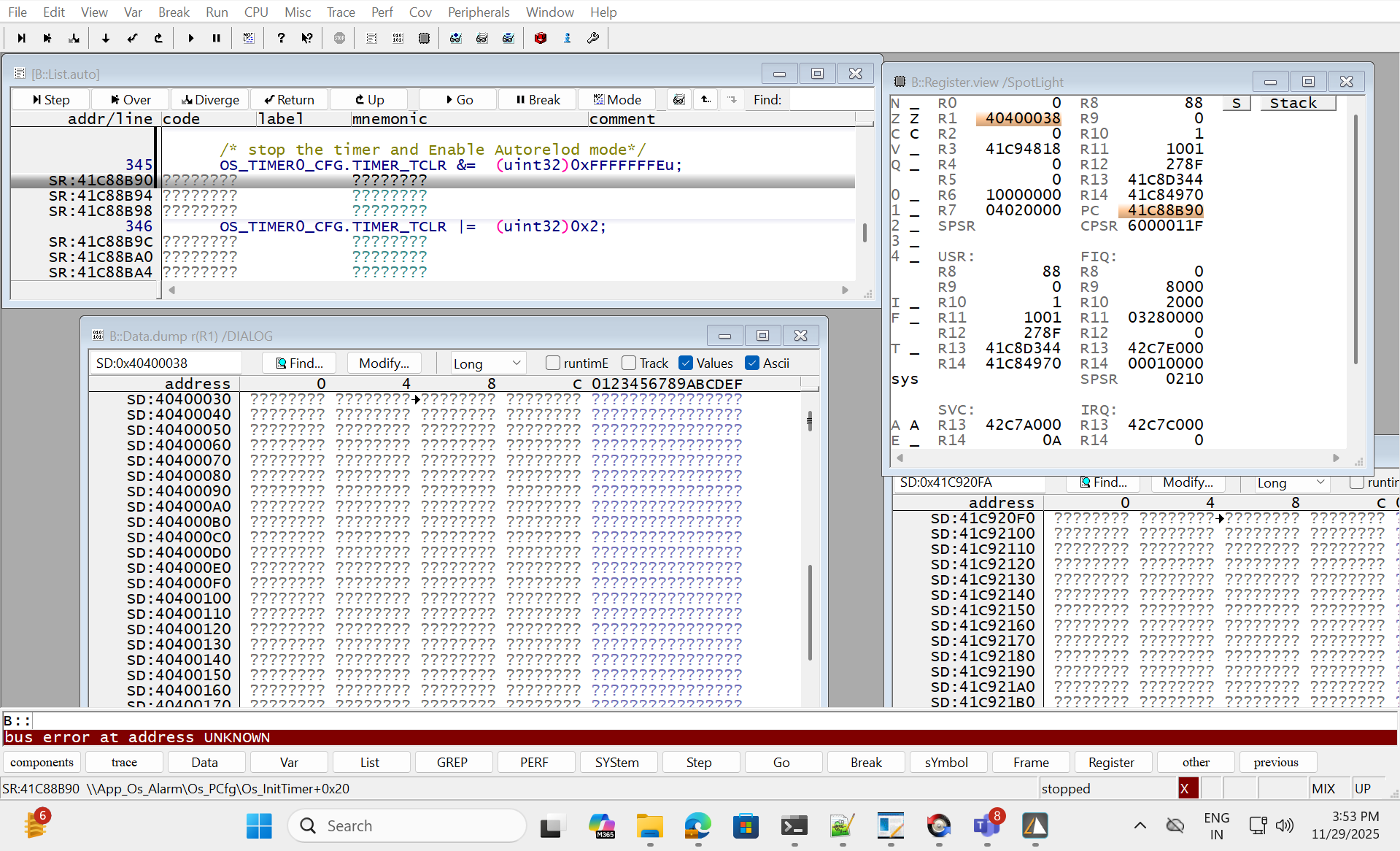Open the Trace menu

pos(340,12)
